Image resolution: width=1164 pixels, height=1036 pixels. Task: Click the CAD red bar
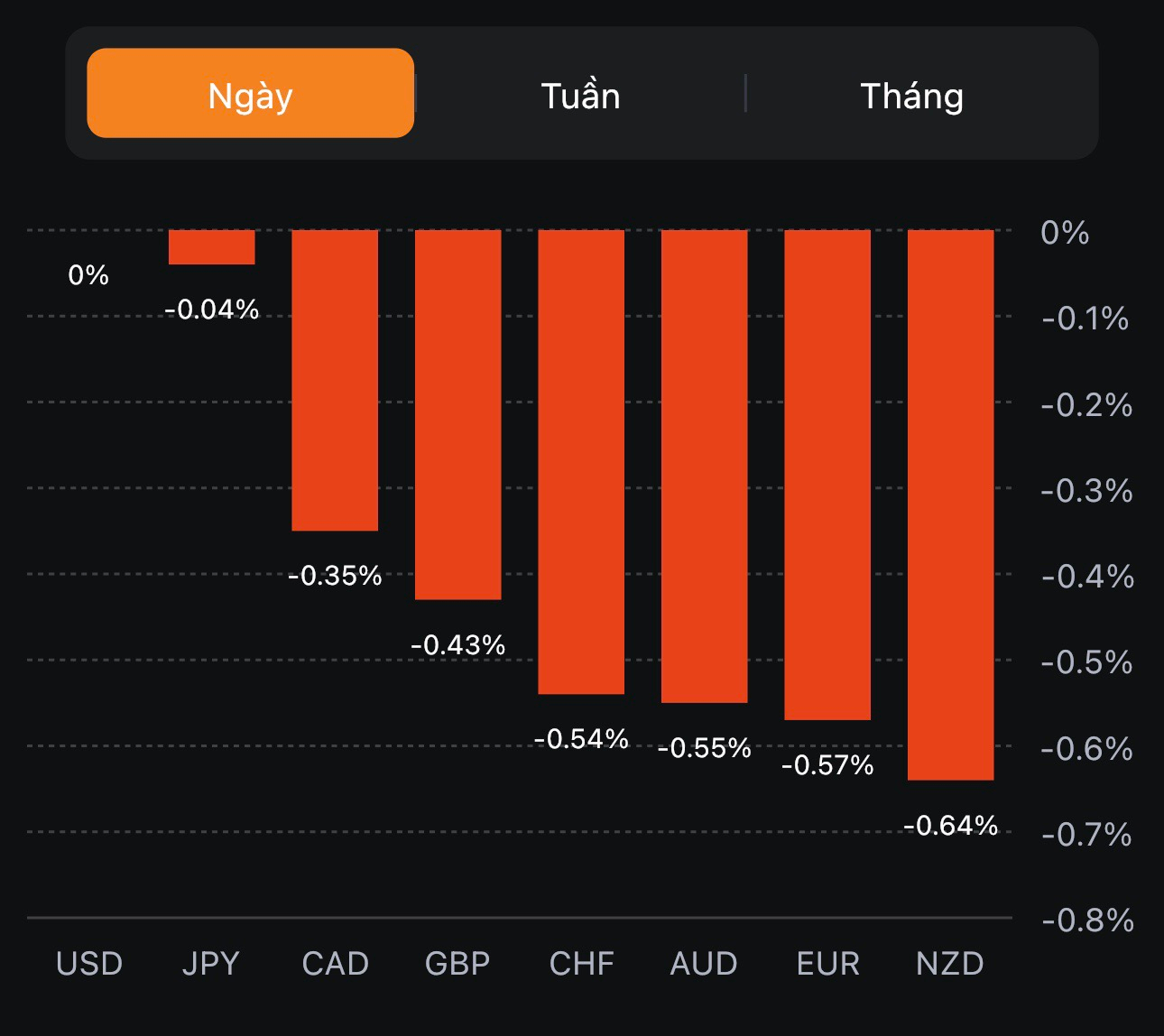(x=335, y=380)
